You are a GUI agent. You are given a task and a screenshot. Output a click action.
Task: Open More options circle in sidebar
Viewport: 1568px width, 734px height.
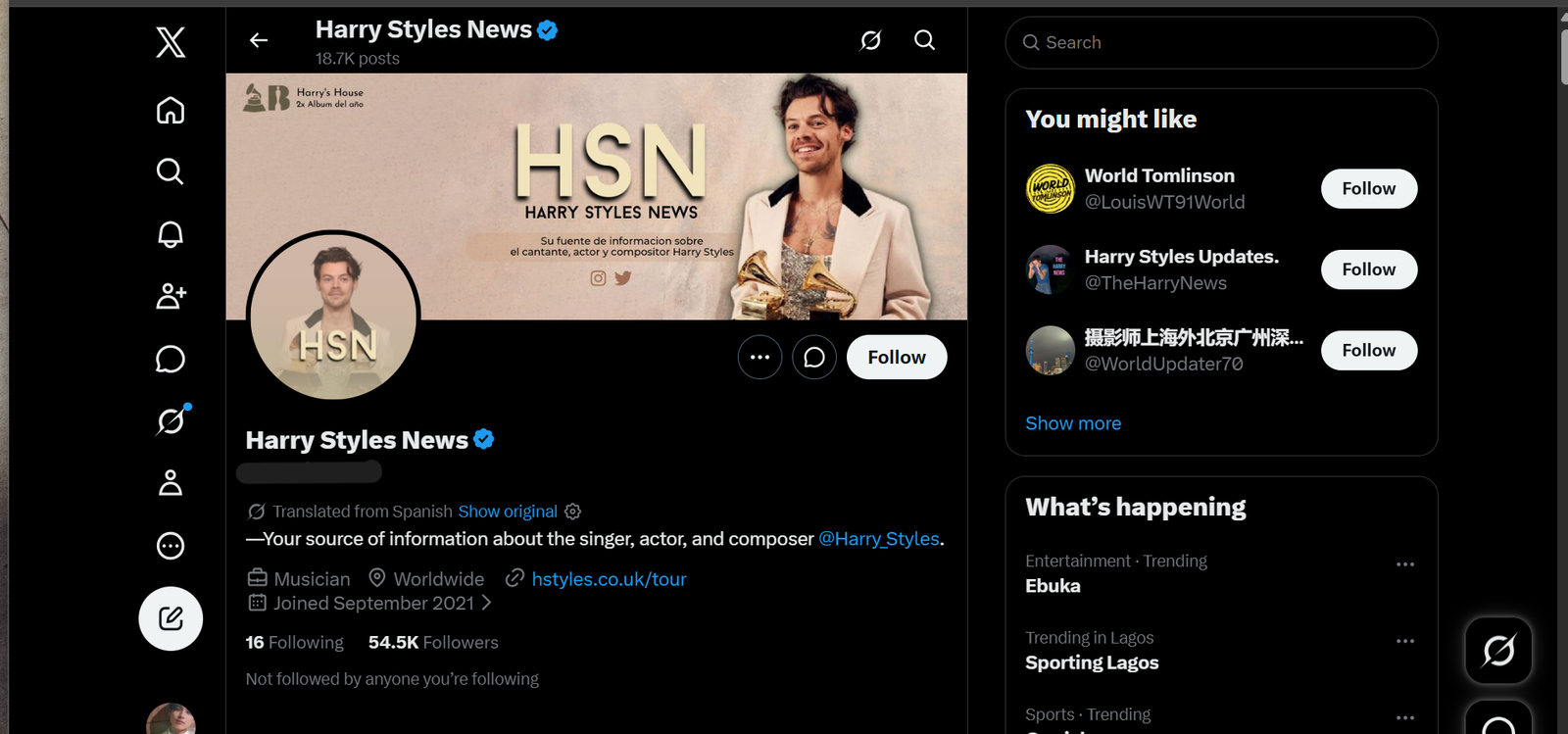pyautogui.click(x=171, y=545)
